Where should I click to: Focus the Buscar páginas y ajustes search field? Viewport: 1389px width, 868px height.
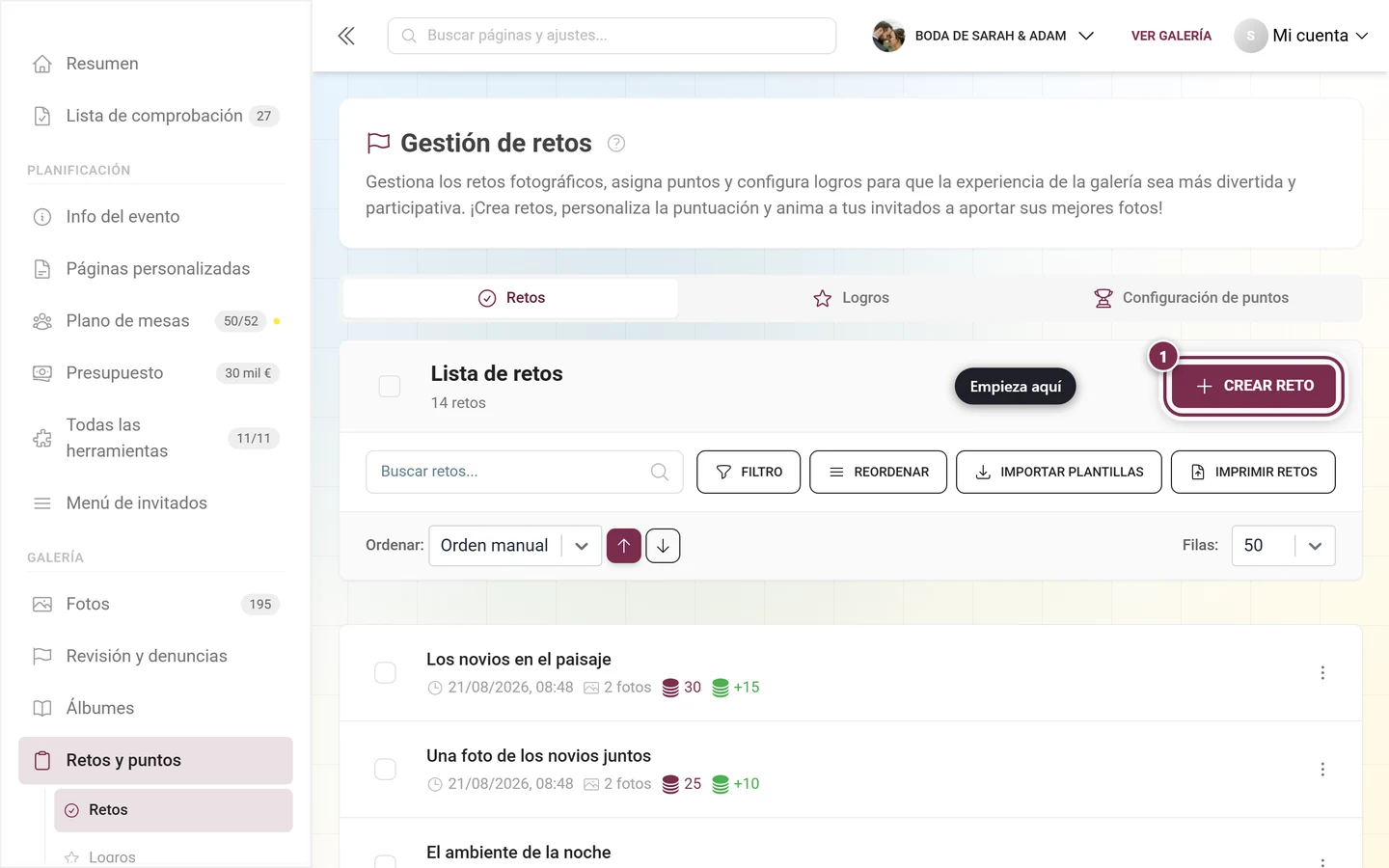click(612, 36)
